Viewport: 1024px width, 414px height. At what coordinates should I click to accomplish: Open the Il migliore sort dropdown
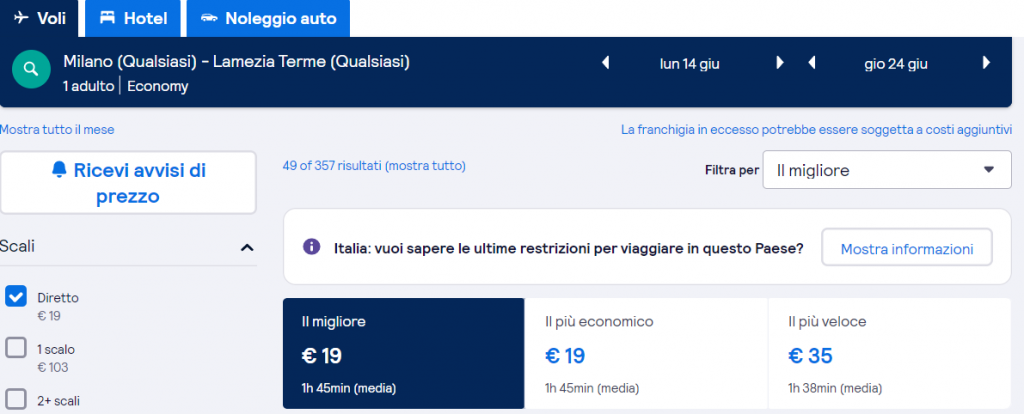point(886,170)
